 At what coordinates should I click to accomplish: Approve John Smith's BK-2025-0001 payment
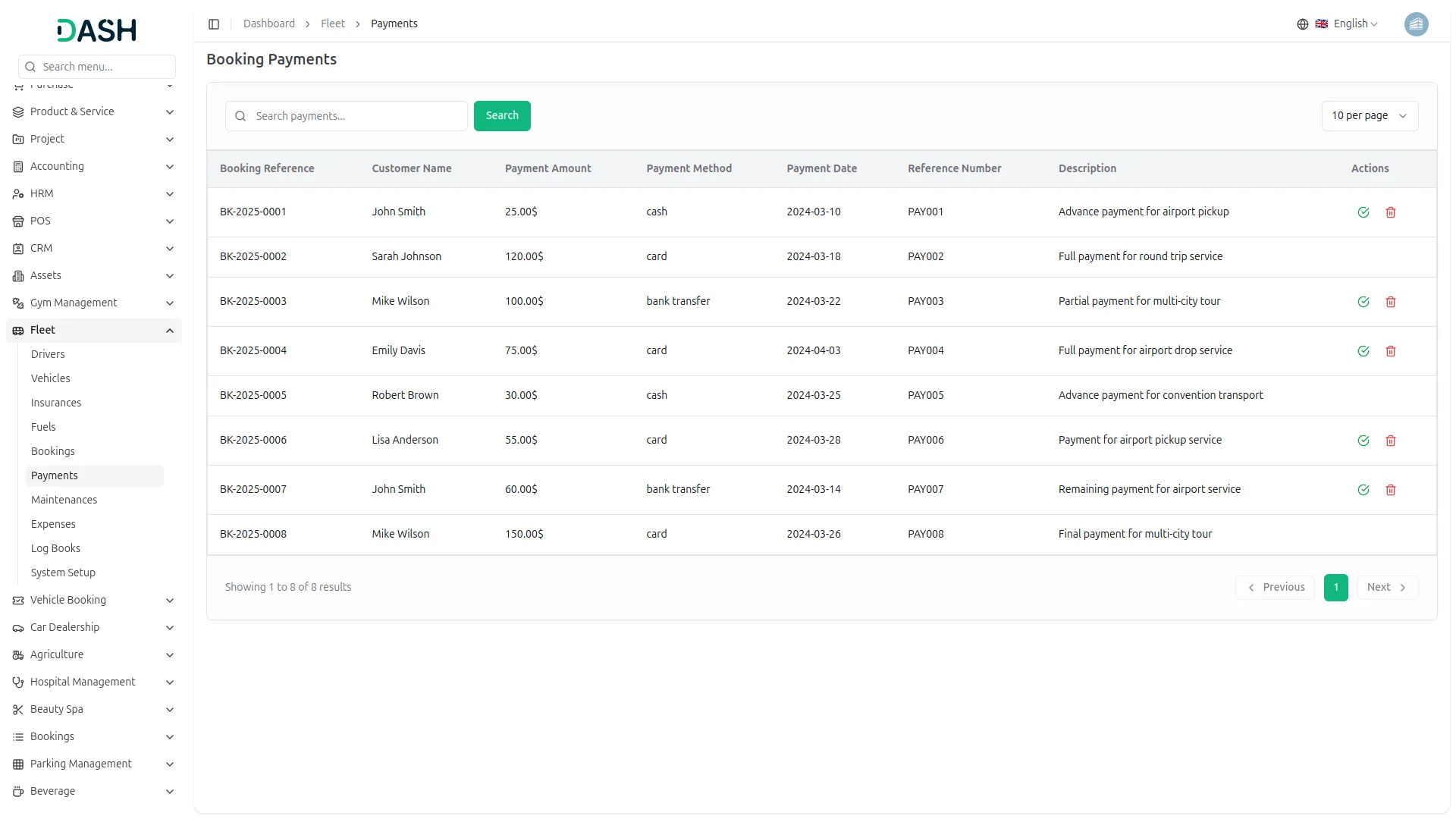click(x=1363, y=212)
